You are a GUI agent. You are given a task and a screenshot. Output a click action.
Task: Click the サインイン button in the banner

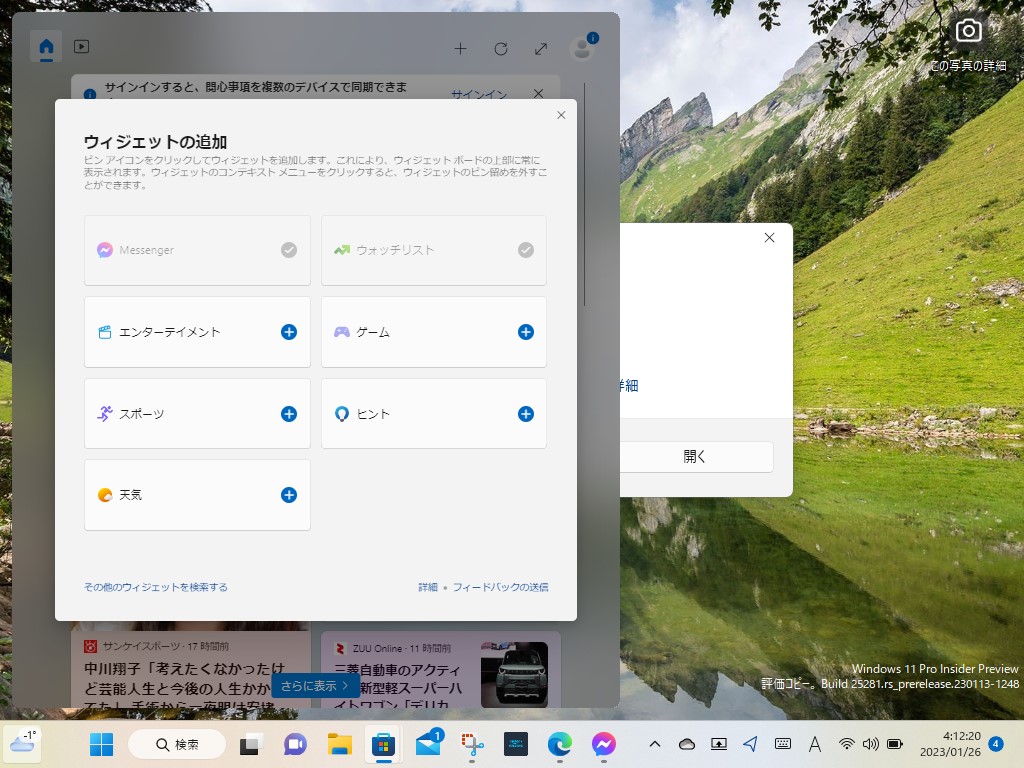click(479, 94)
